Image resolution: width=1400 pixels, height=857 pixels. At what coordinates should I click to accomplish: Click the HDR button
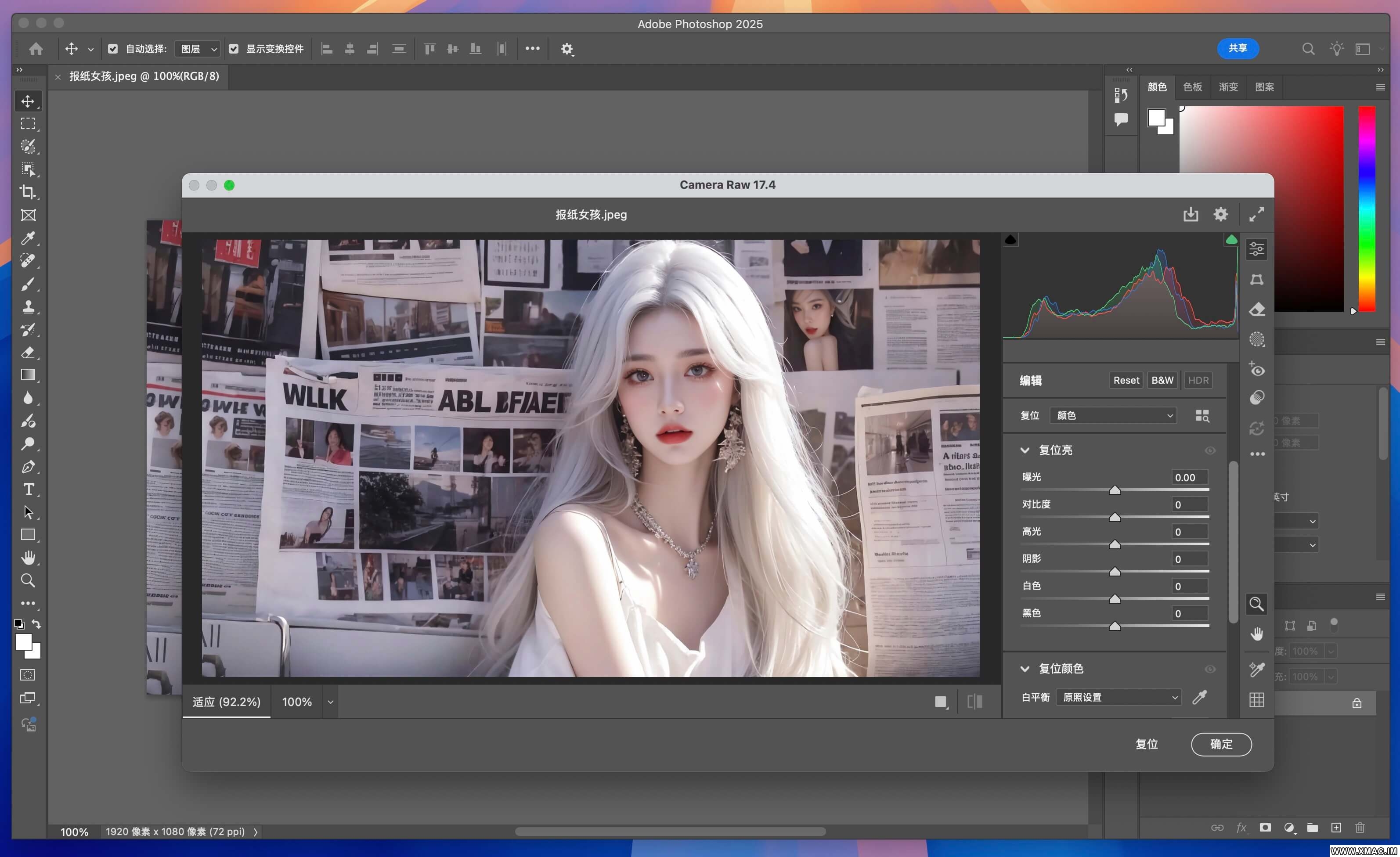1198,381
